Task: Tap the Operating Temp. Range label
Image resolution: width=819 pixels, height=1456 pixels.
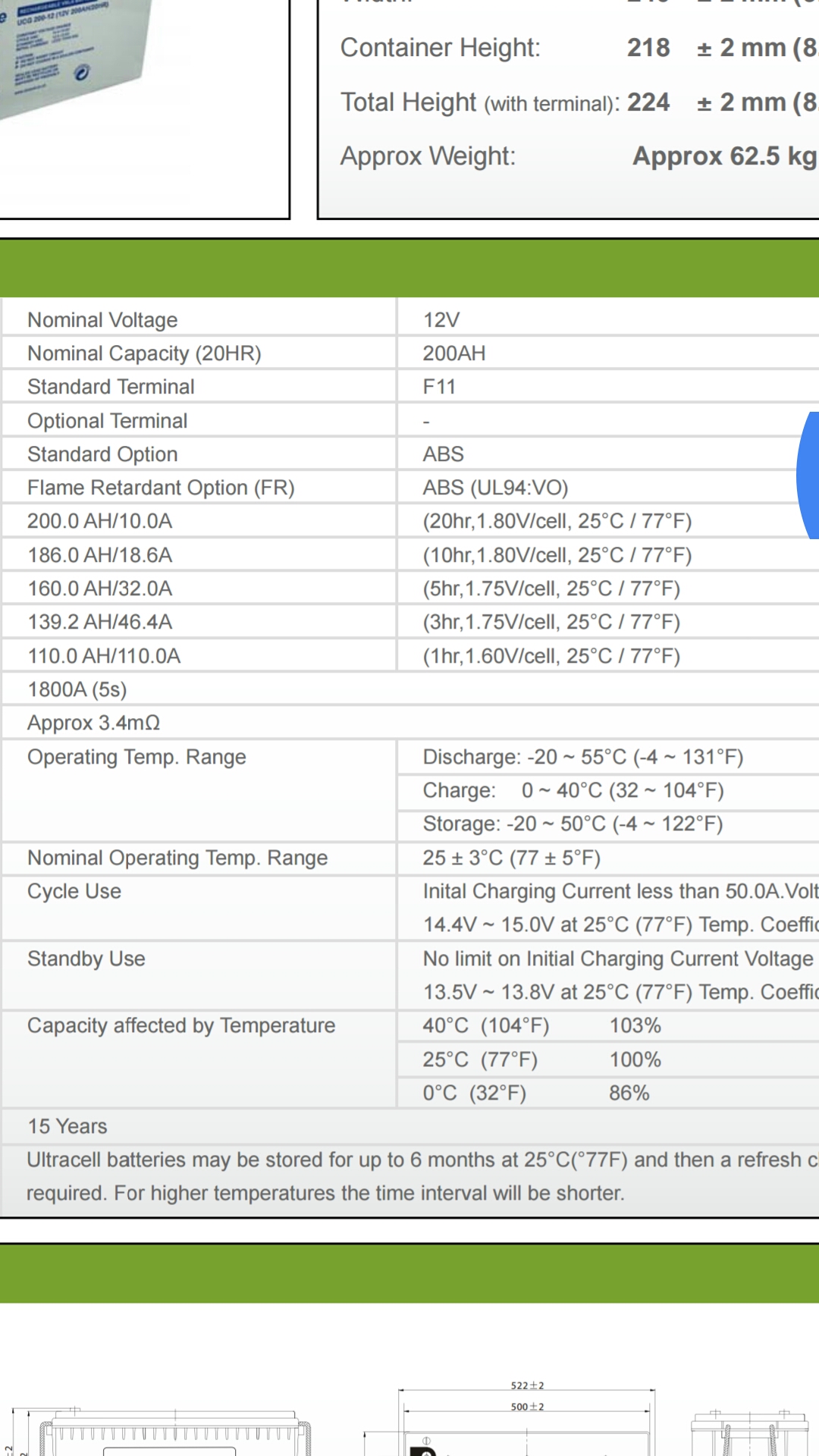Action: click(x=136, y=757)
